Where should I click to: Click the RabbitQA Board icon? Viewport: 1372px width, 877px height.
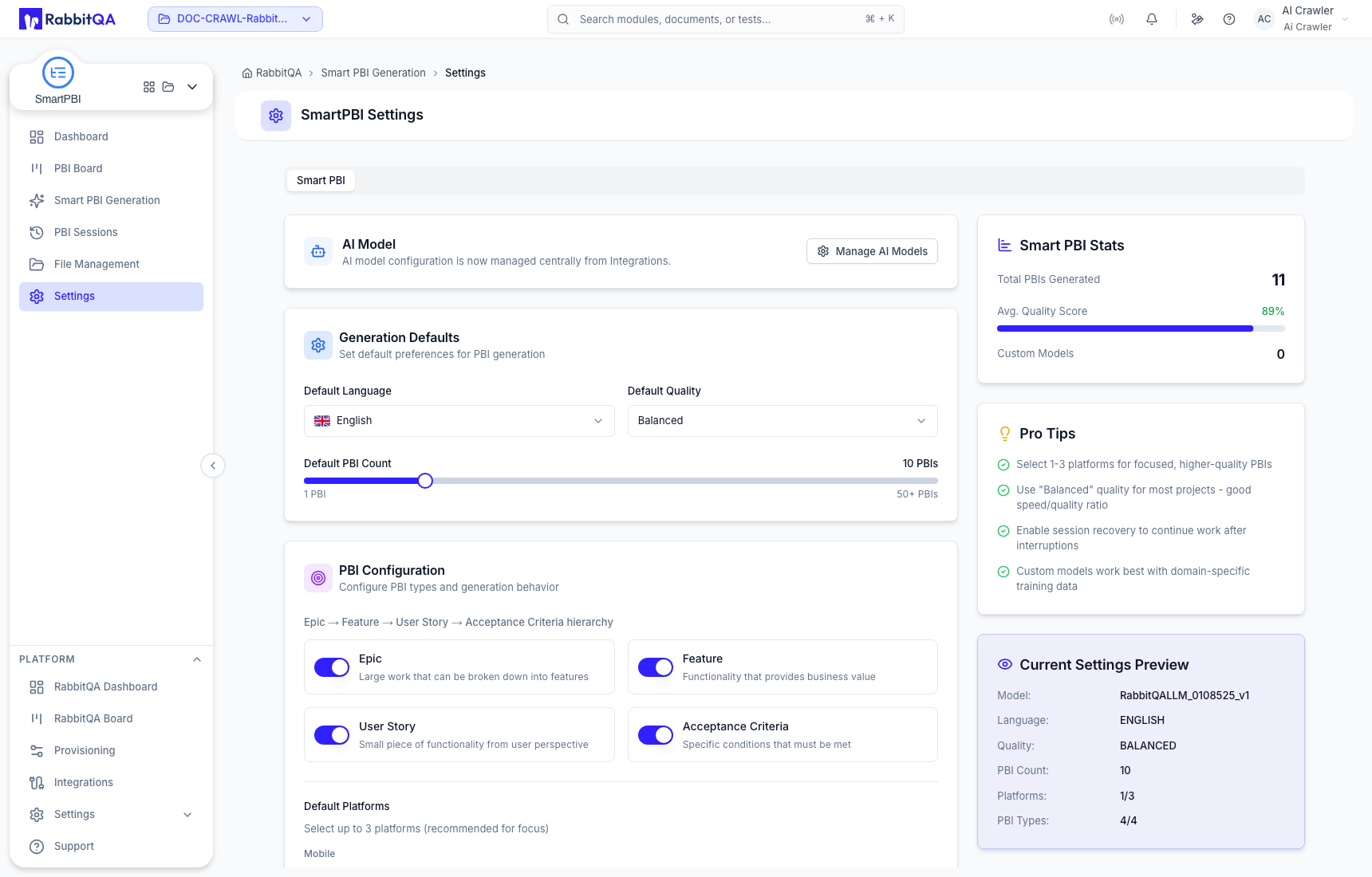[37, 719]
